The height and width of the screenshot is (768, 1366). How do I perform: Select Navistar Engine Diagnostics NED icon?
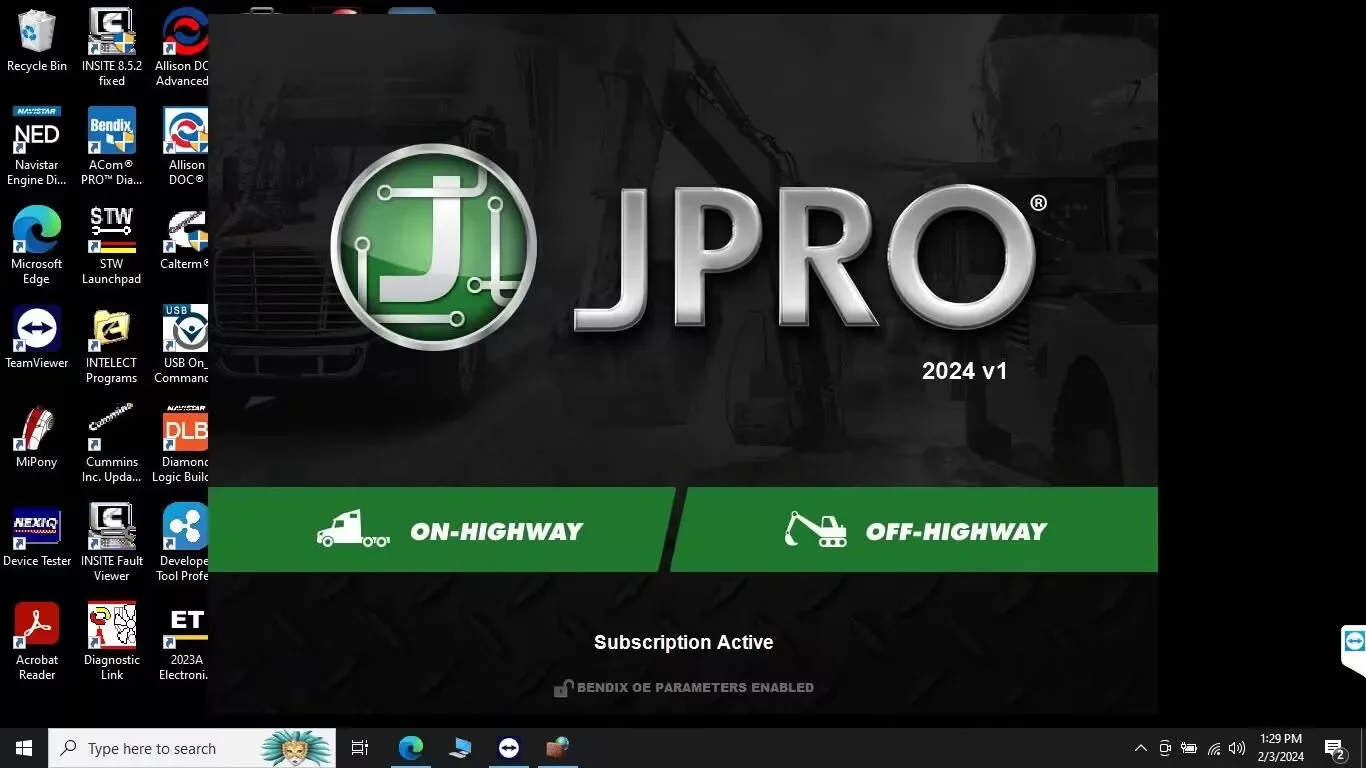pyautogui.click(x=37, y=134)
